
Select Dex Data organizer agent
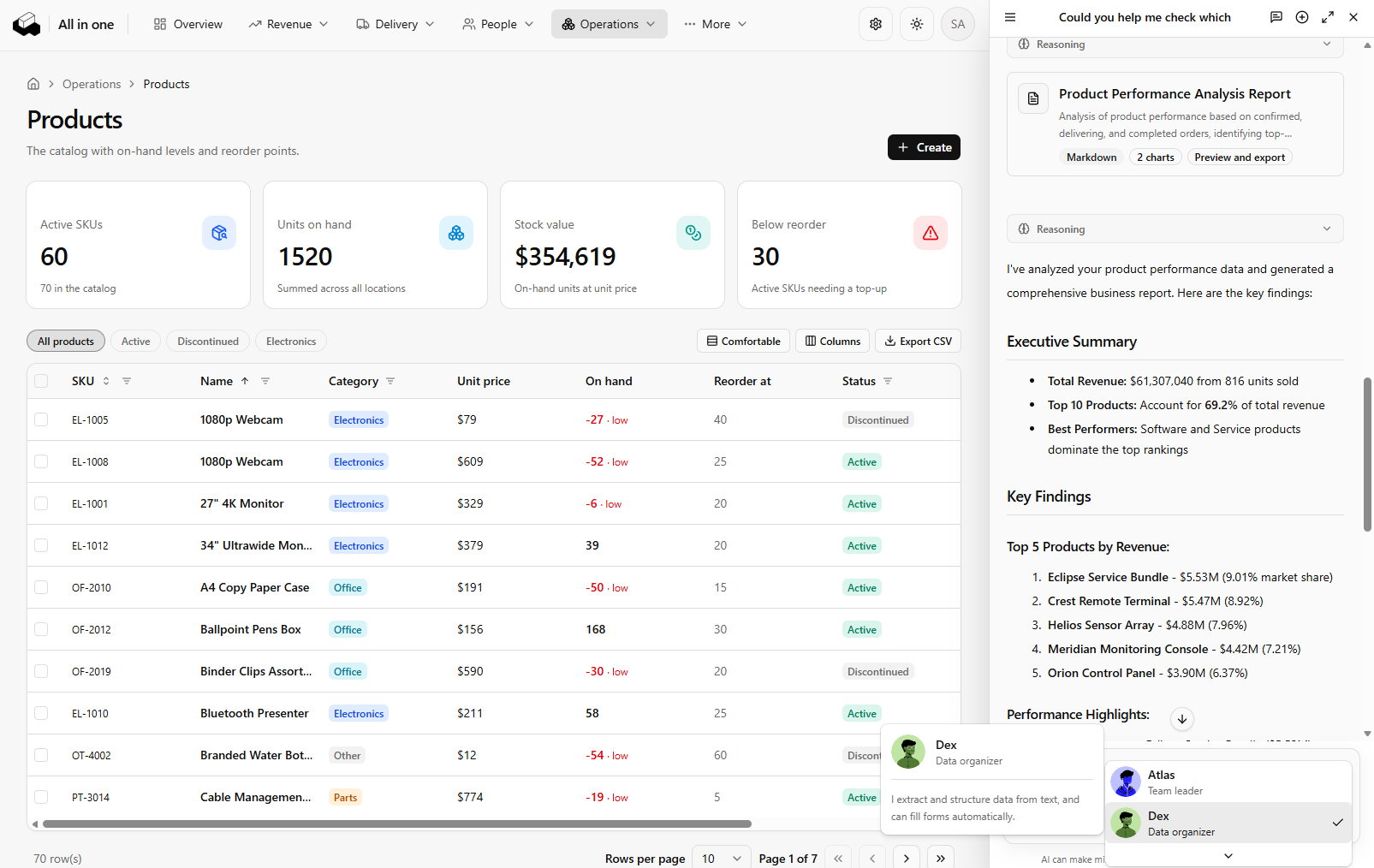(1228, 823)
